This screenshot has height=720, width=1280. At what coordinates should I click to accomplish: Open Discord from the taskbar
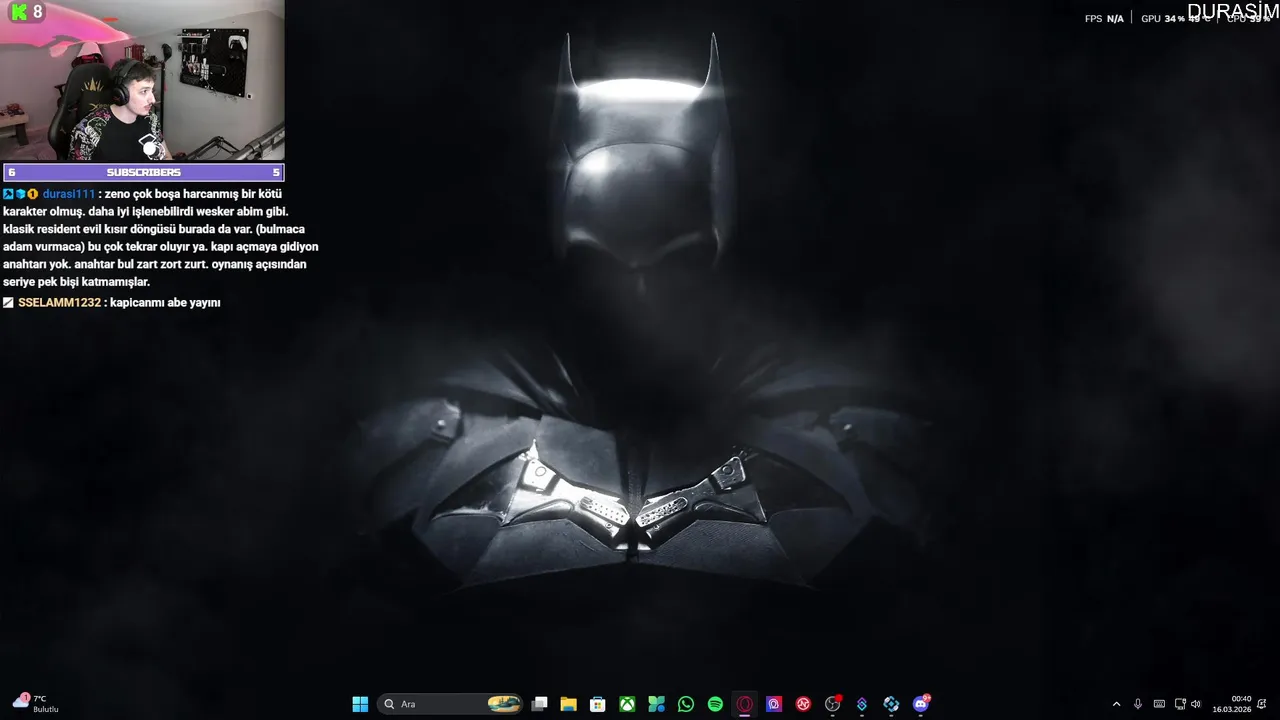point(920,704)
